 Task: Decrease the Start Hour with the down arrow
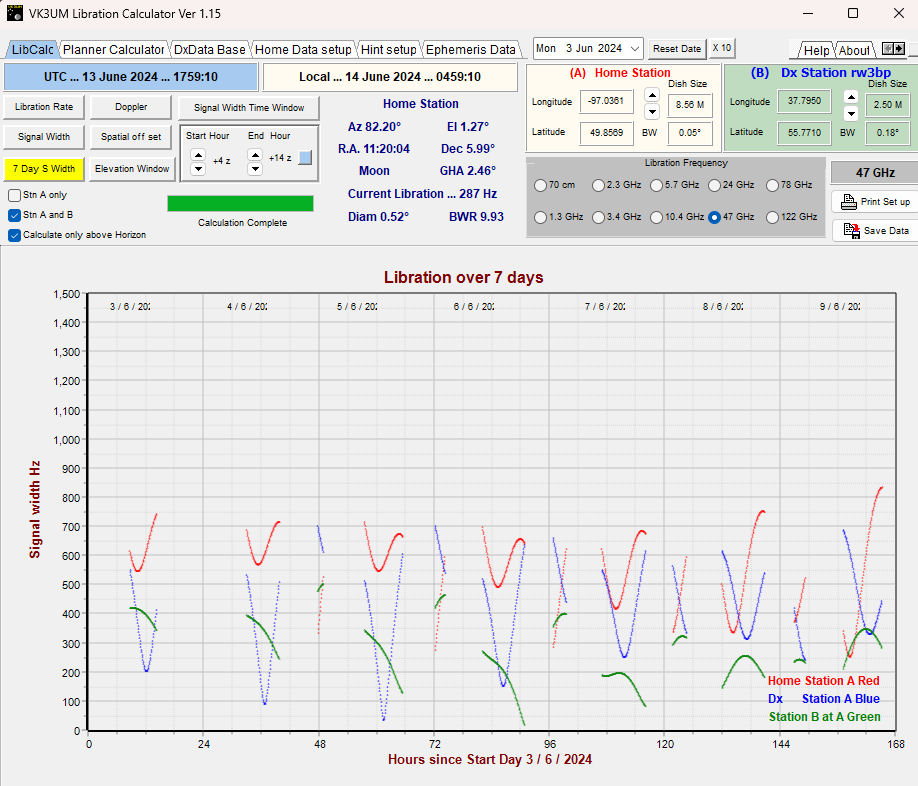pos(198,169)
